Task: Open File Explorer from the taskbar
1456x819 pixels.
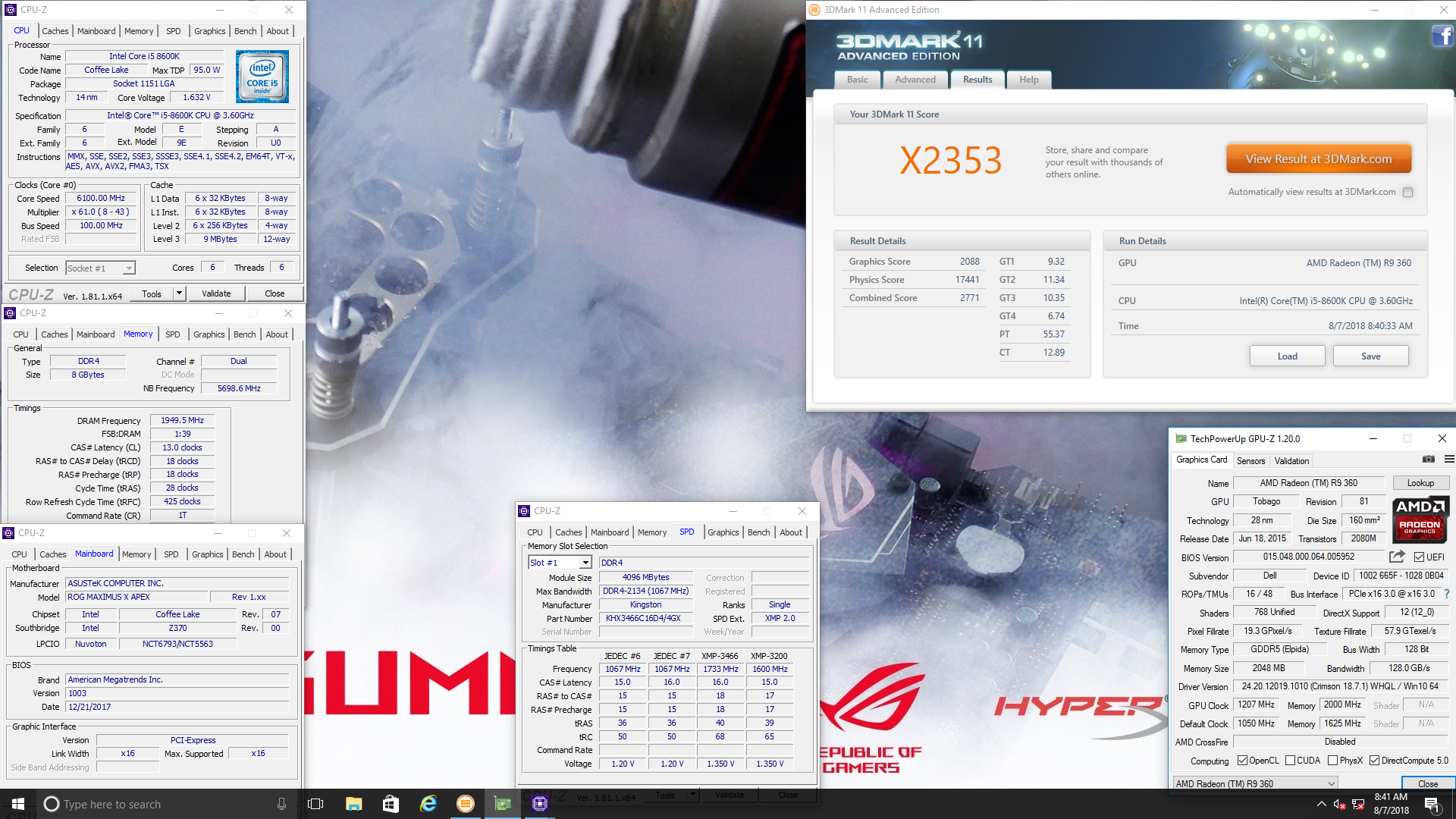Action: click(x=353, y=804)
